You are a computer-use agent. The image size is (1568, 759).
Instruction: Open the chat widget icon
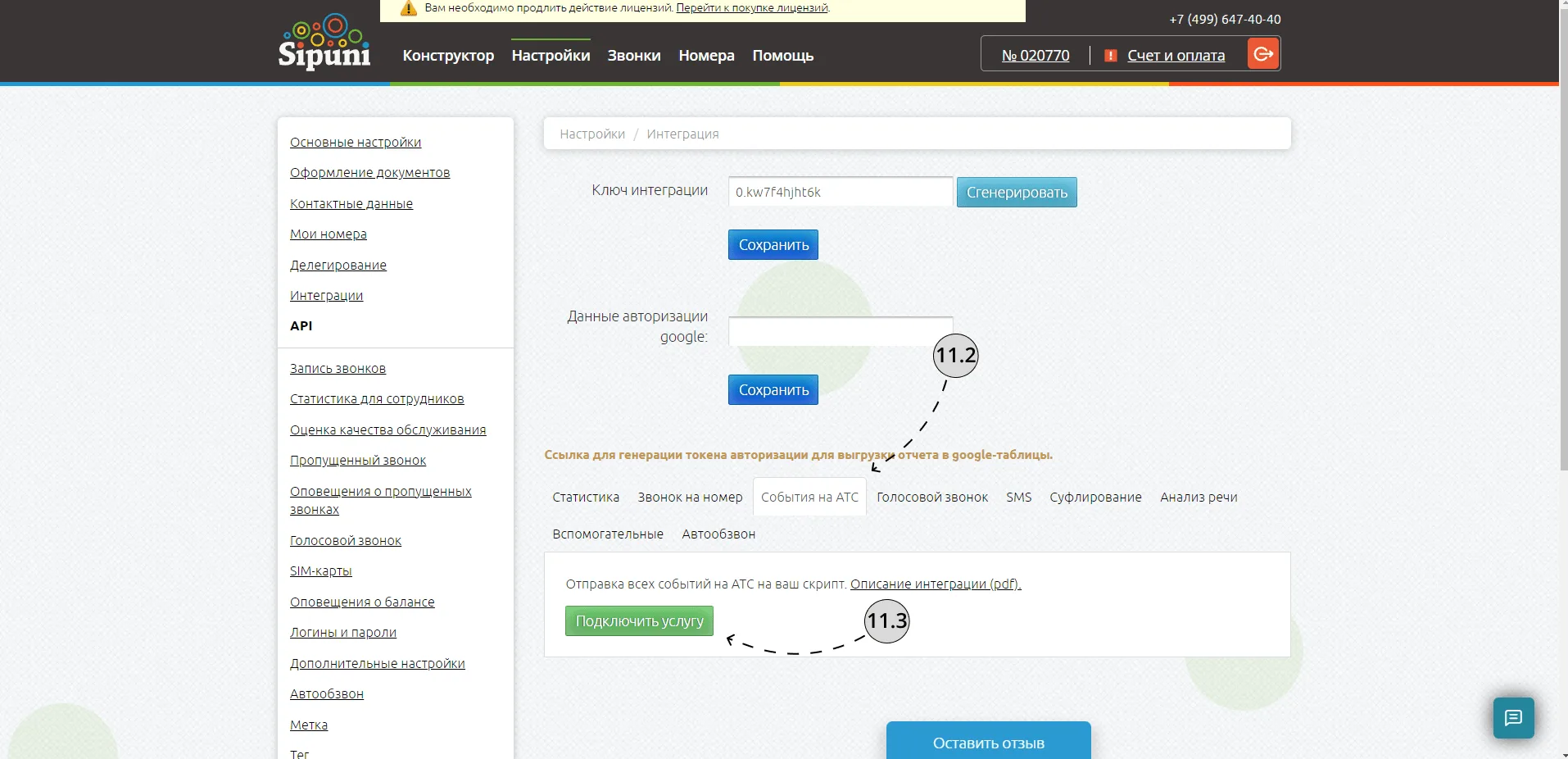(1513, 718)
